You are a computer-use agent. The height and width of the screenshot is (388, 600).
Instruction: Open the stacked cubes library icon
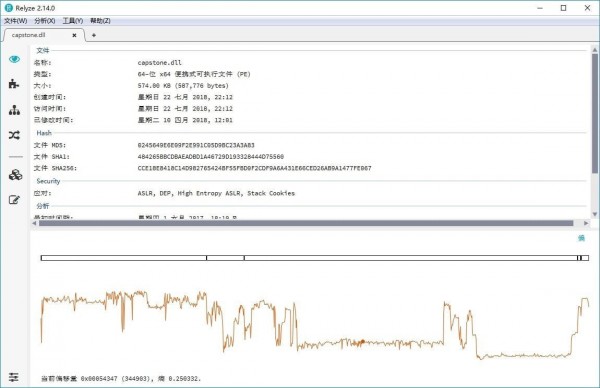[x=15, y=175]
